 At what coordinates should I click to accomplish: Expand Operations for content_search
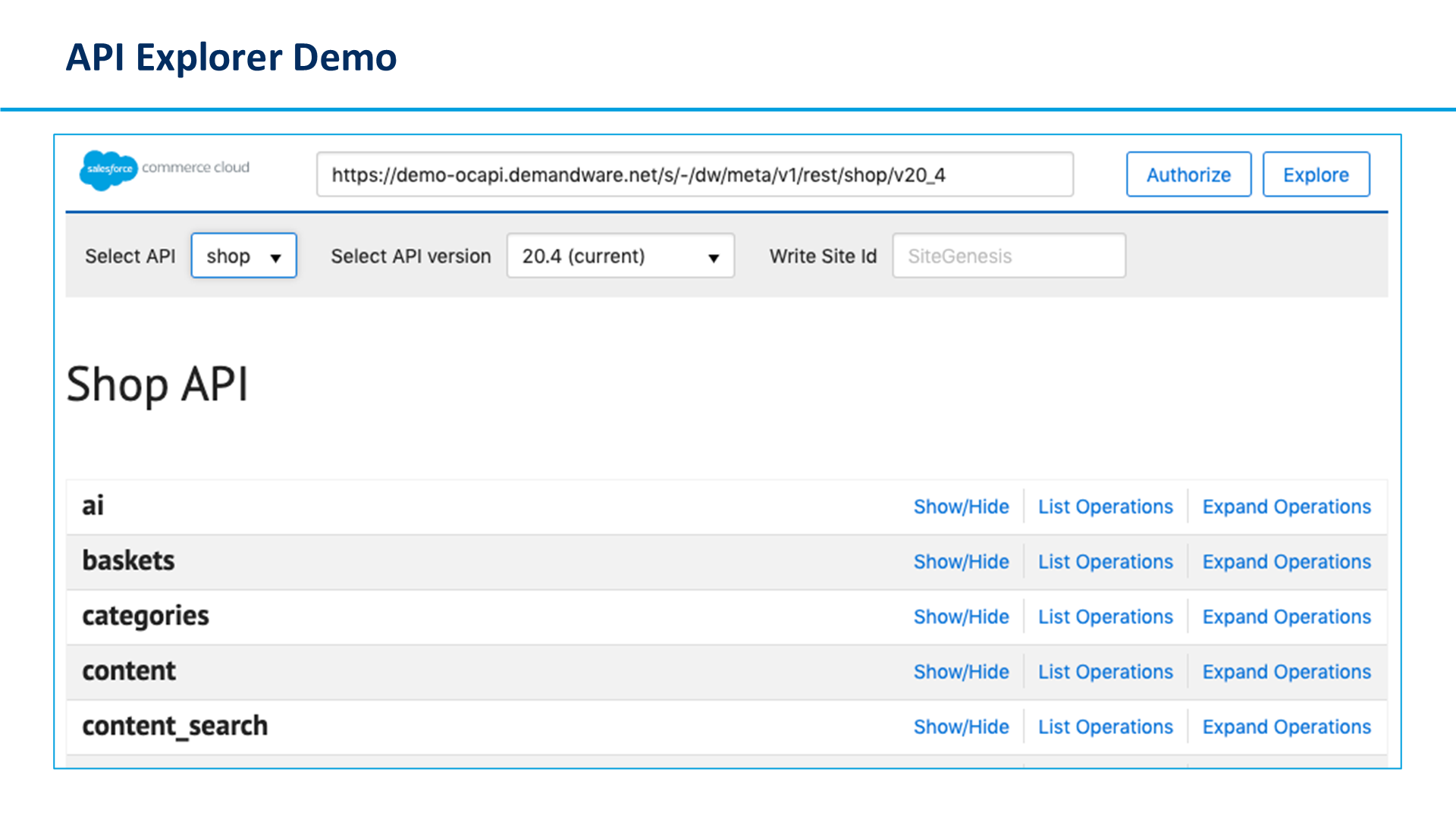pyautogui.click(x=1286, y=726)
